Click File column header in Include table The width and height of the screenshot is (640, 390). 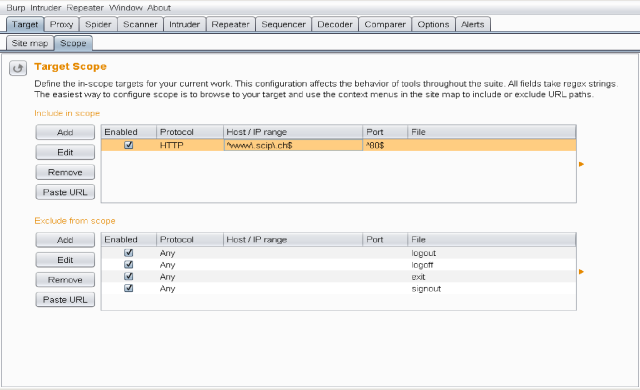[x=492, y=132]
